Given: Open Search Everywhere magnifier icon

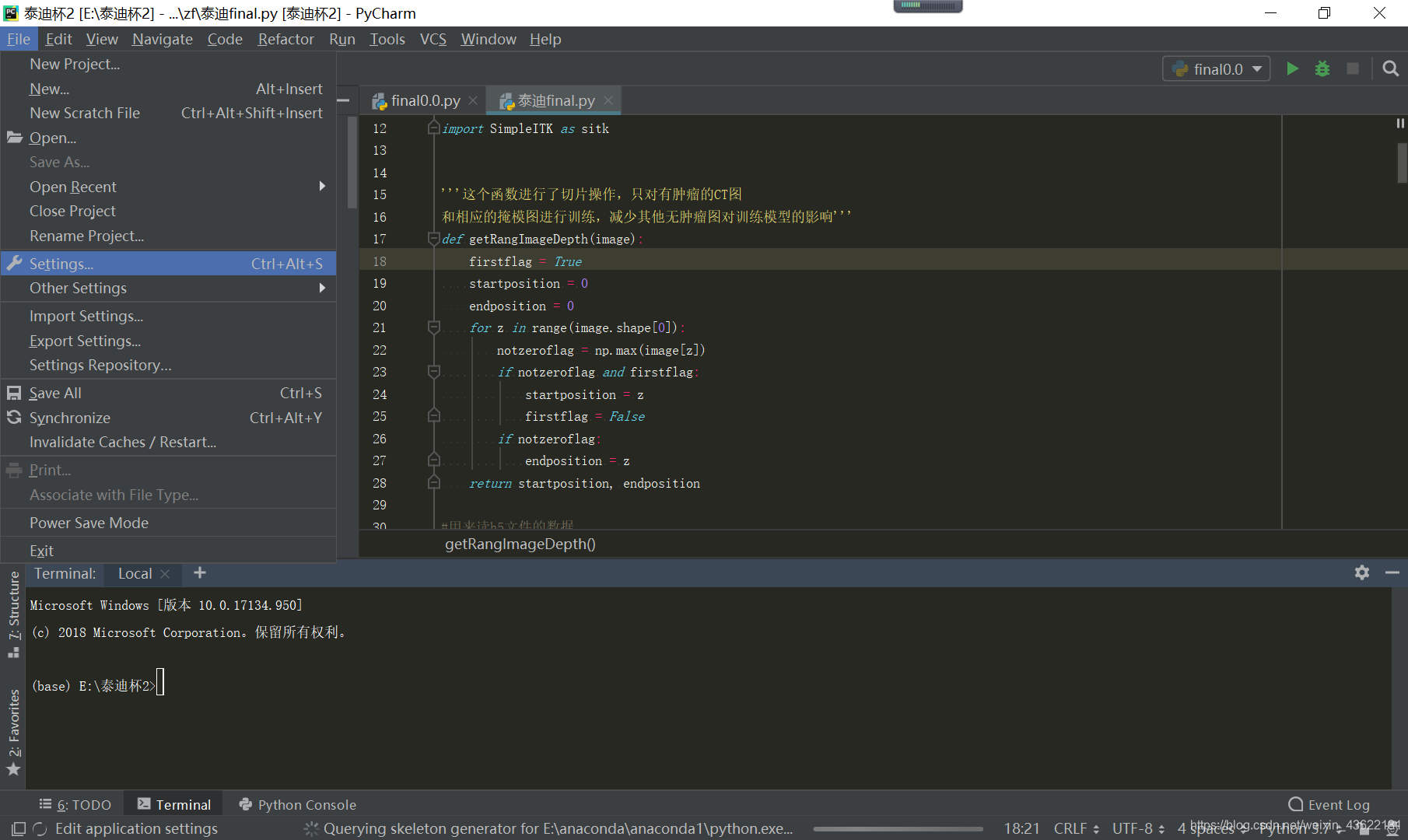Looking at the screenshot, I should (x=1391, y=68).
